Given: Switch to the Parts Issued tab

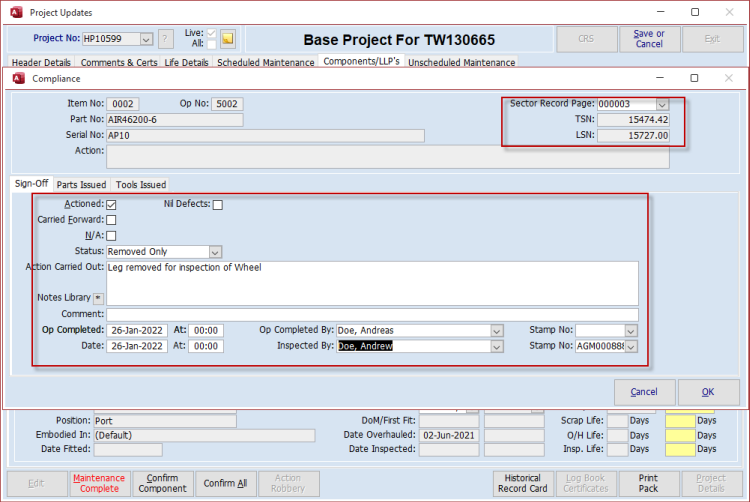Looking at the screenshot, I should click(81, 185).
